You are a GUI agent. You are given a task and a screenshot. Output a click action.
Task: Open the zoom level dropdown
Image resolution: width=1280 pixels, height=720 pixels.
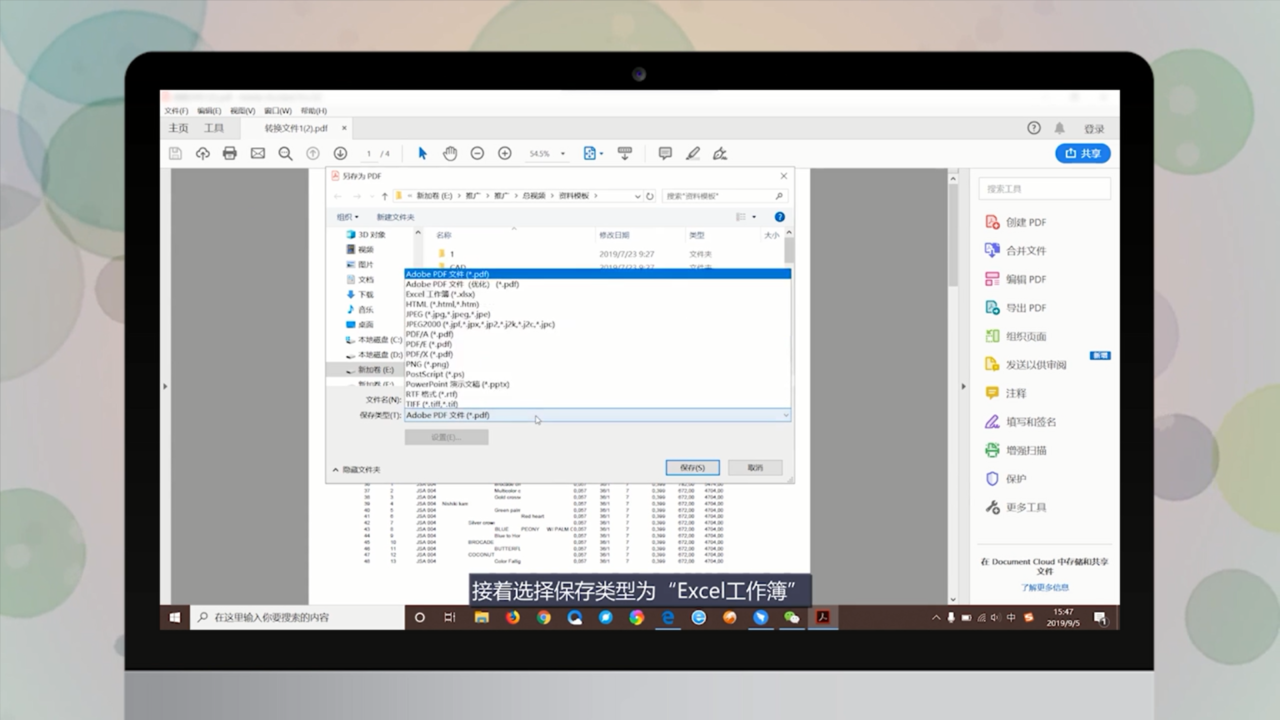[x=560, y=153]
